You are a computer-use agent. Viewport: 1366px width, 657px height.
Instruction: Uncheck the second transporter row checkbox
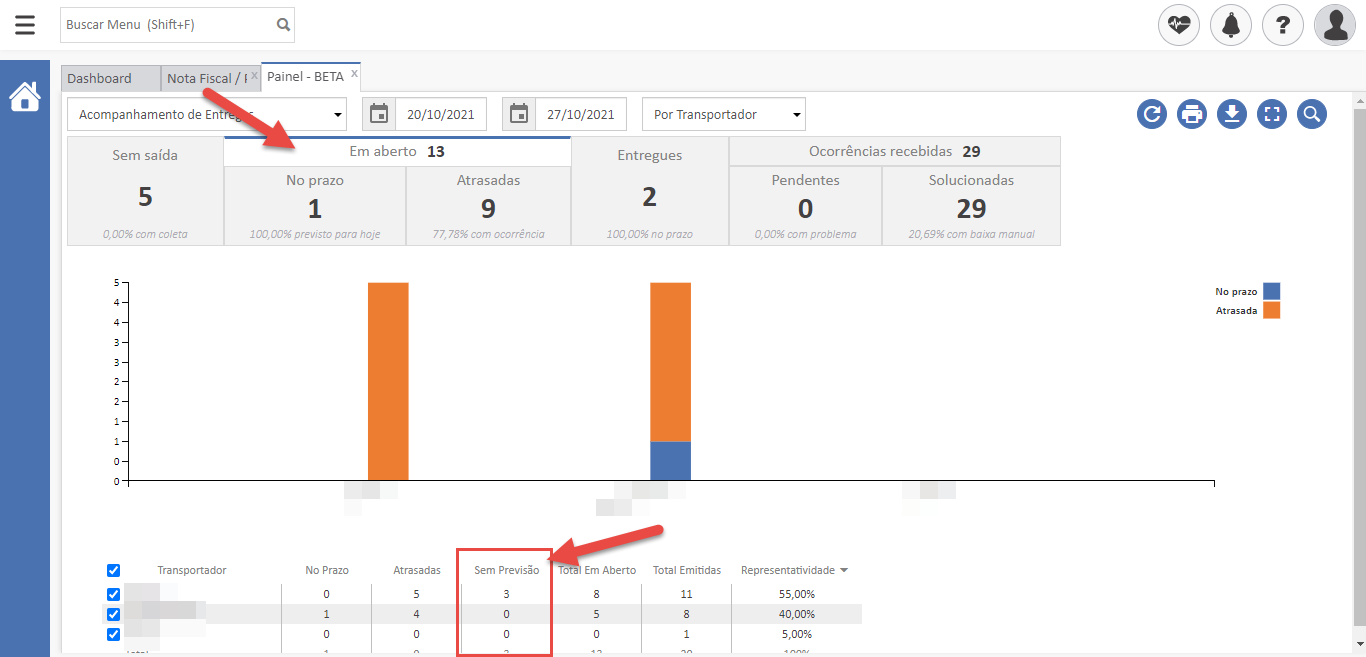(113, 614)
